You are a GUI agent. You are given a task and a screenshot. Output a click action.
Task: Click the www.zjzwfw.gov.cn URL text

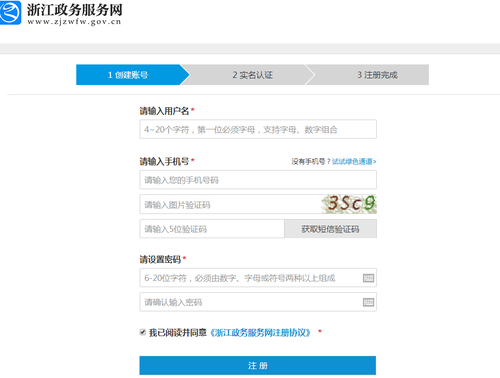(x=74, y=22)
